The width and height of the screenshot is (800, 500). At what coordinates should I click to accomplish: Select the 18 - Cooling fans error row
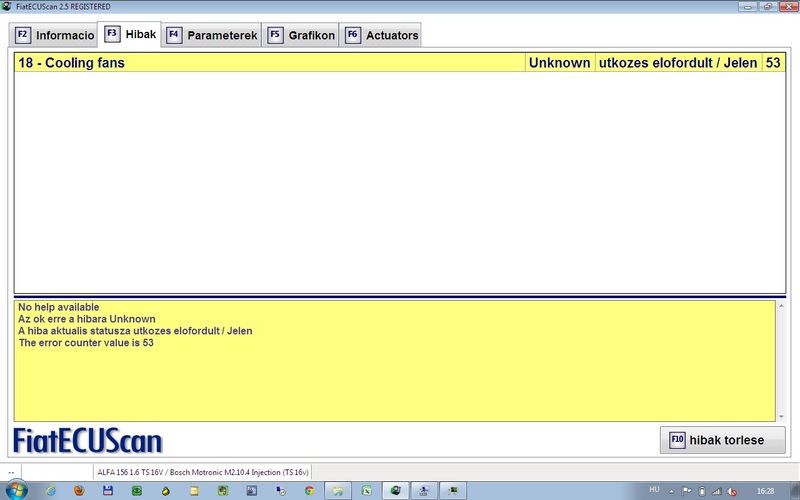point(270,63)
